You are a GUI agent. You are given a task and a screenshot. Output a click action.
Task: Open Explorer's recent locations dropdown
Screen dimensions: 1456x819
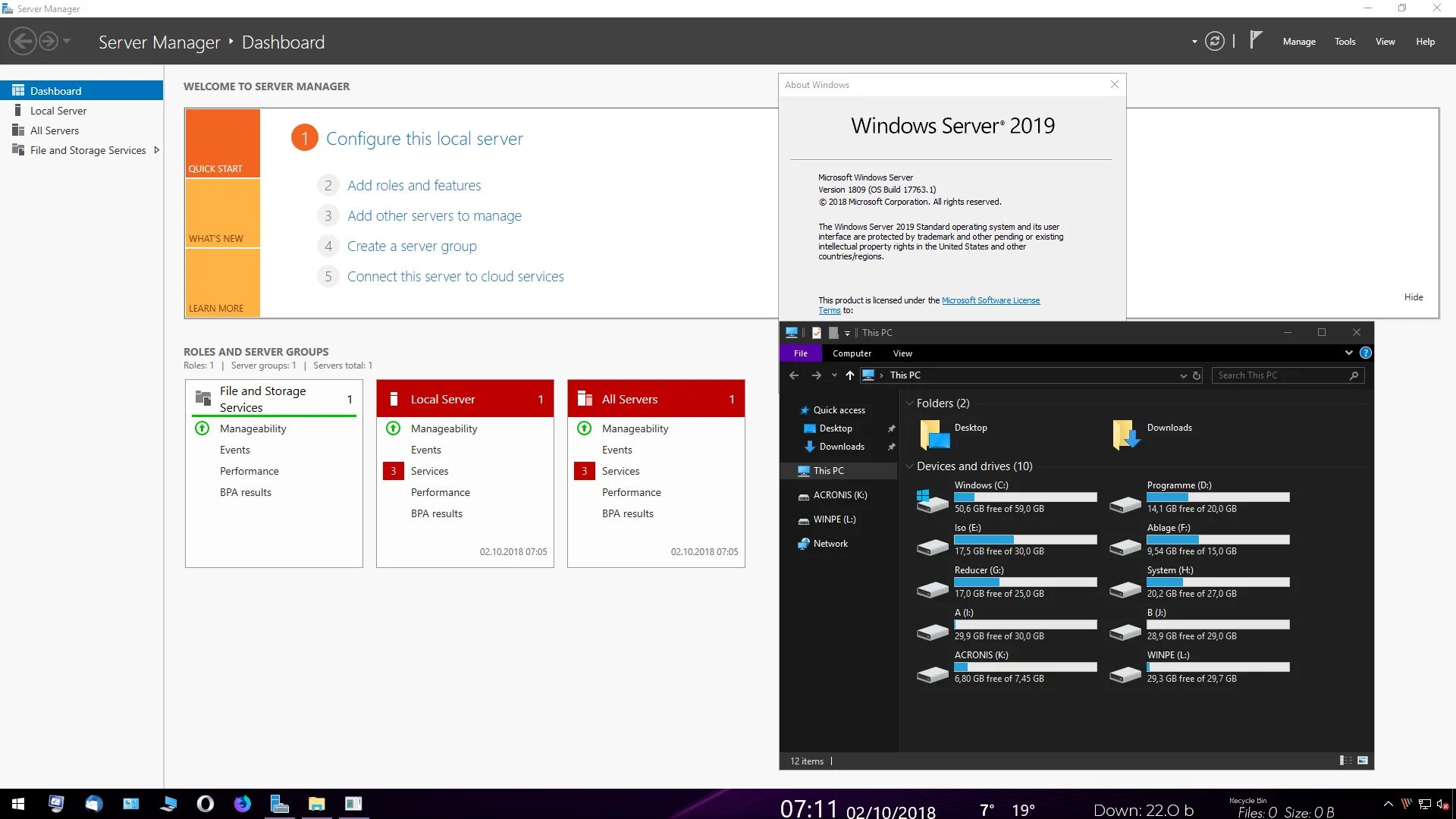(x=834, y=375)
